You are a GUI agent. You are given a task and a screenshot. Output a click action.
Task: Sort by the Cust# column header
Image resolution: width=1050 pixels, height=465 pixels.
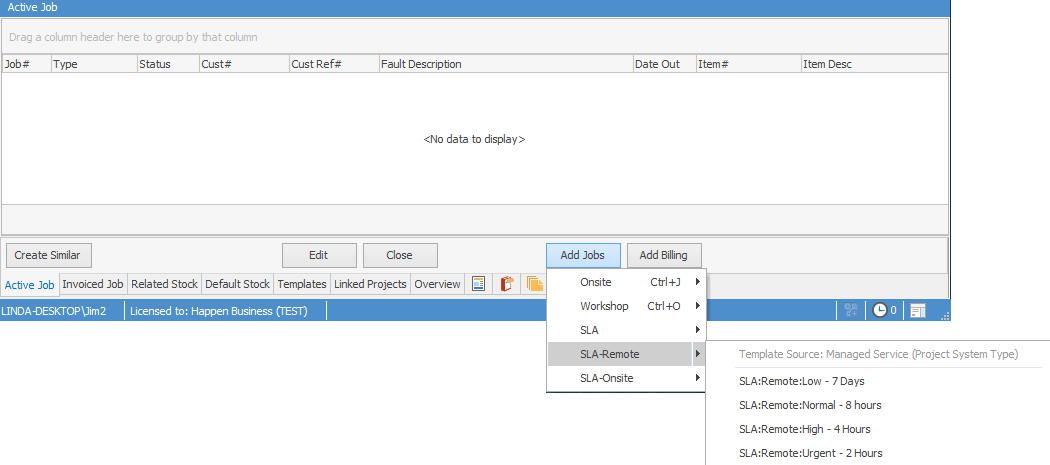tap(244, 64)
